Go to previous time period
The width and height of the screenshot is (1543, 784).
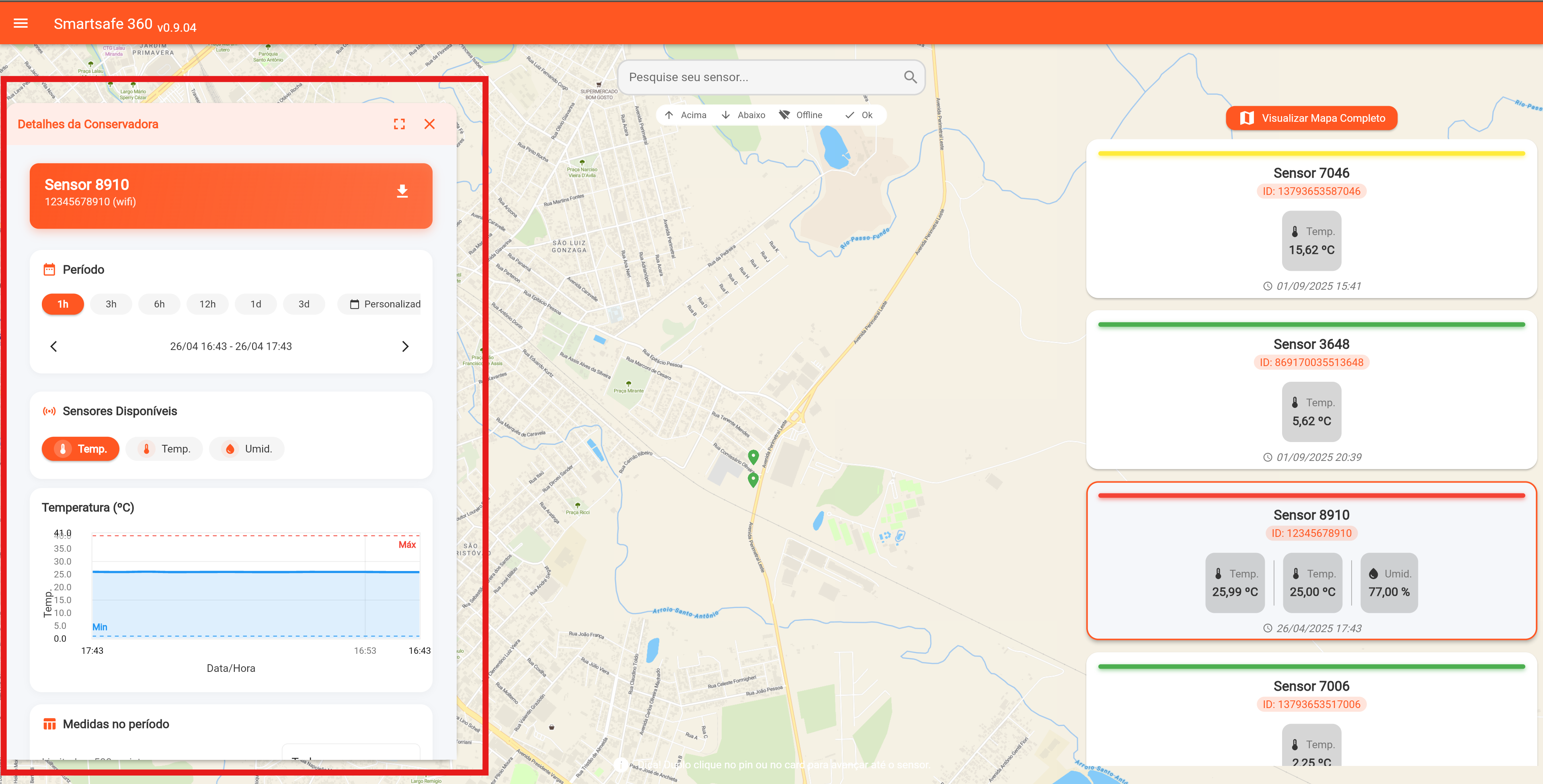[x=54, y=346]
